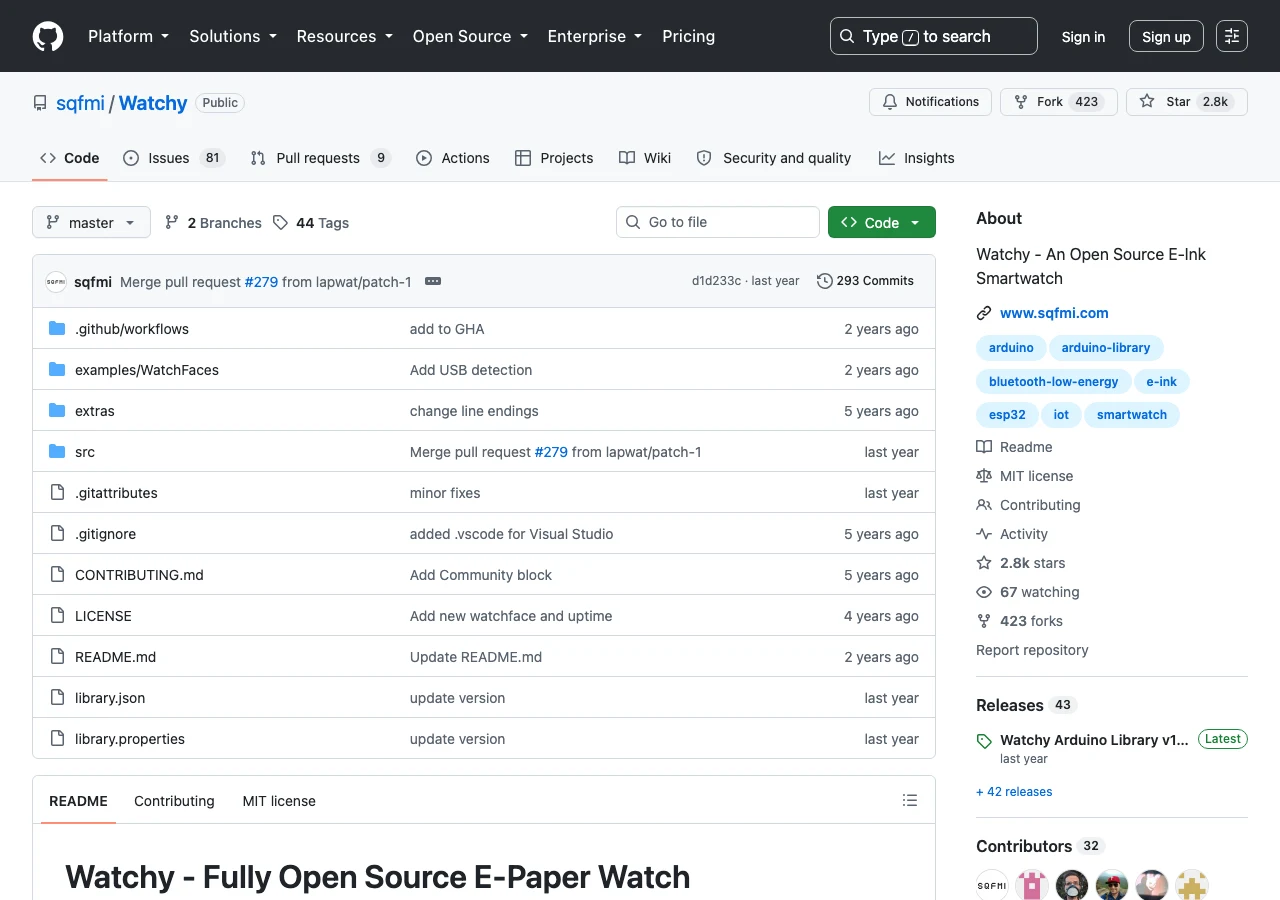This screenshot has width=1280, height=900.
Task: Click branches icon next to 2 Branches
Action: (x=172, y=223)
